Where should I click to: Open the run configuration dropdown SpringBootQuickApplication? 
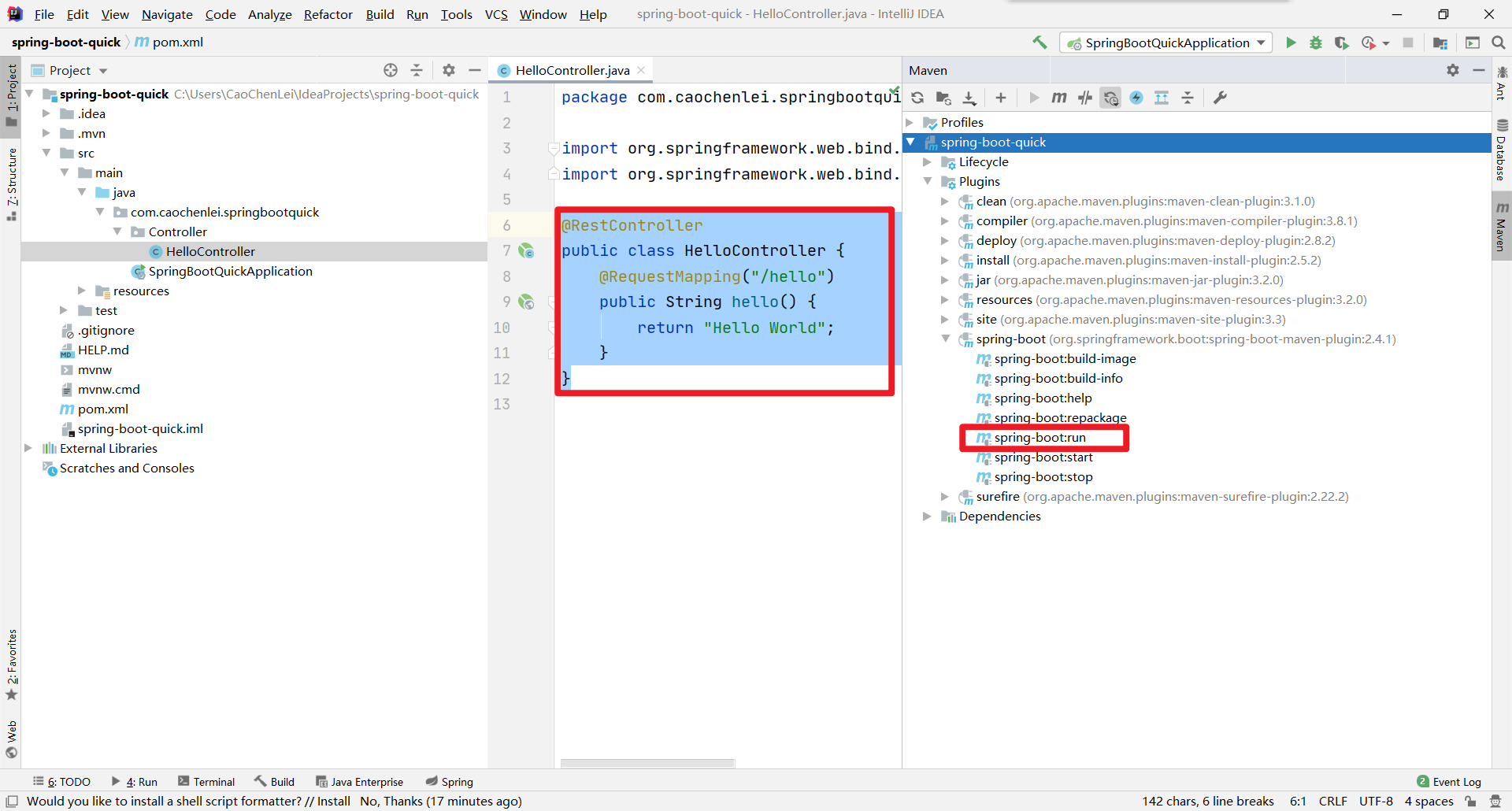[x=1166, y=43]
